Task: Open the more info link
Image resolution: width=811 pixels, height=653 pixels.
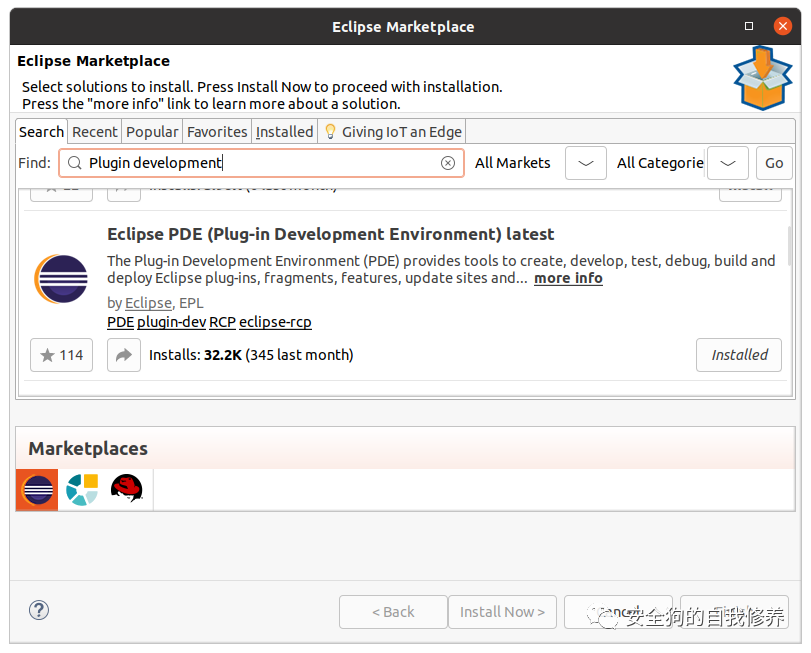Action: [568, 278]
